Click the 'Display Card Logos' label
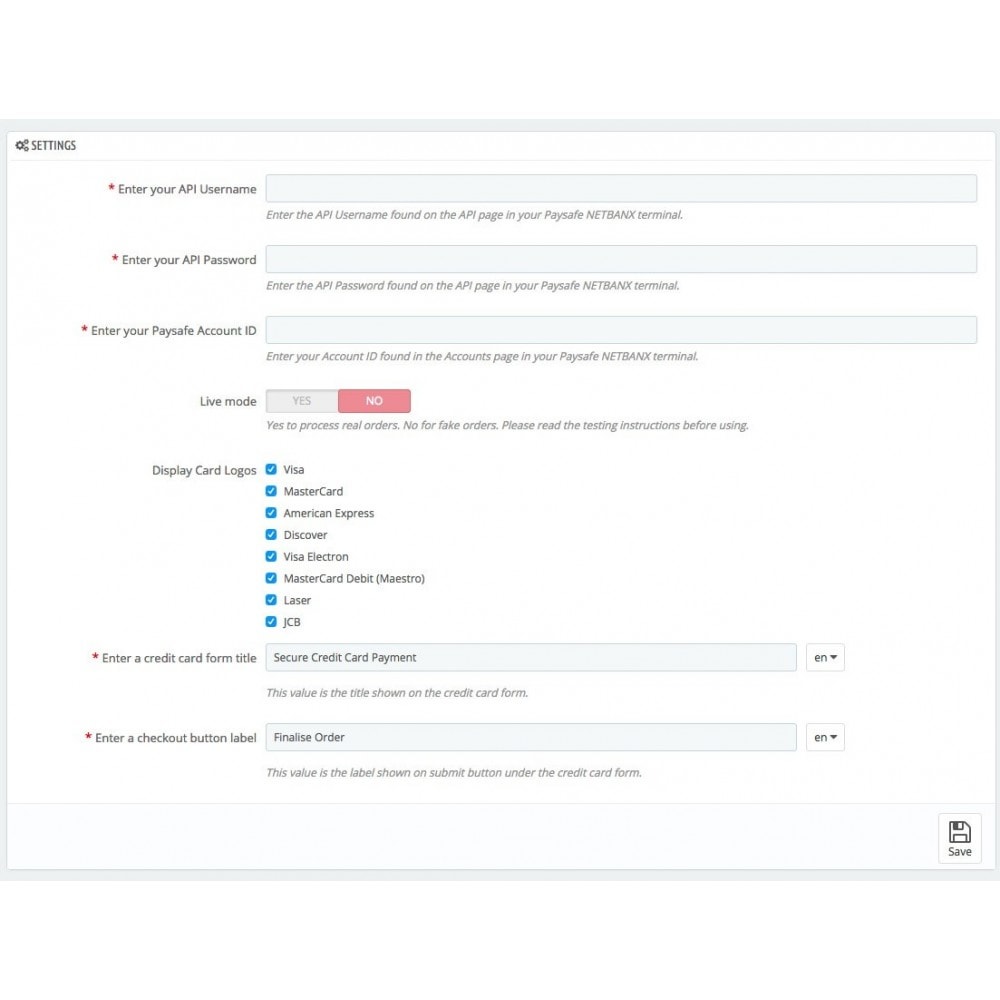The width and height of the screenshot is (1000, 1000). pos(204,471)
